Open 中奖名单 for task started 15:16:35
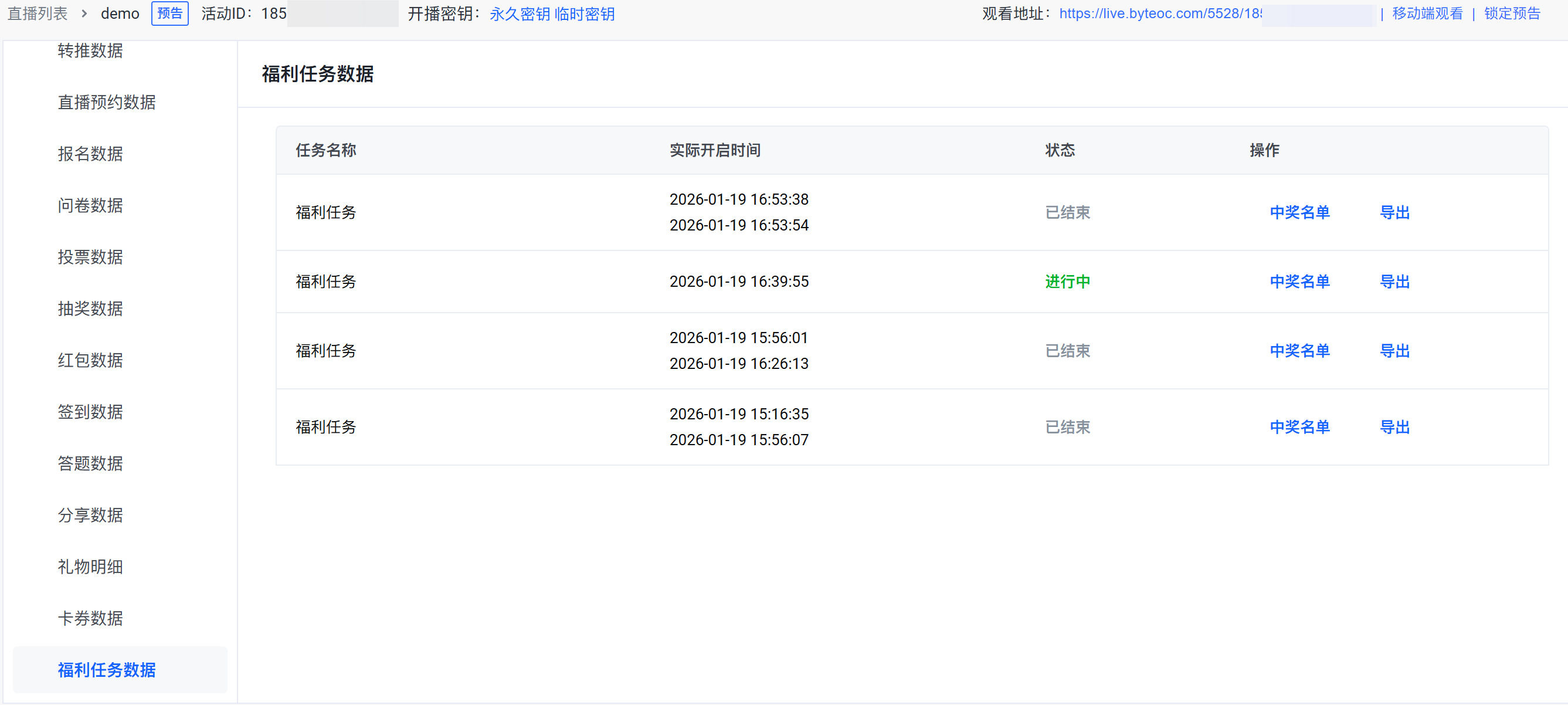Image resolution: width=1568 pixels, height=705 pixels. point(1299,427)
